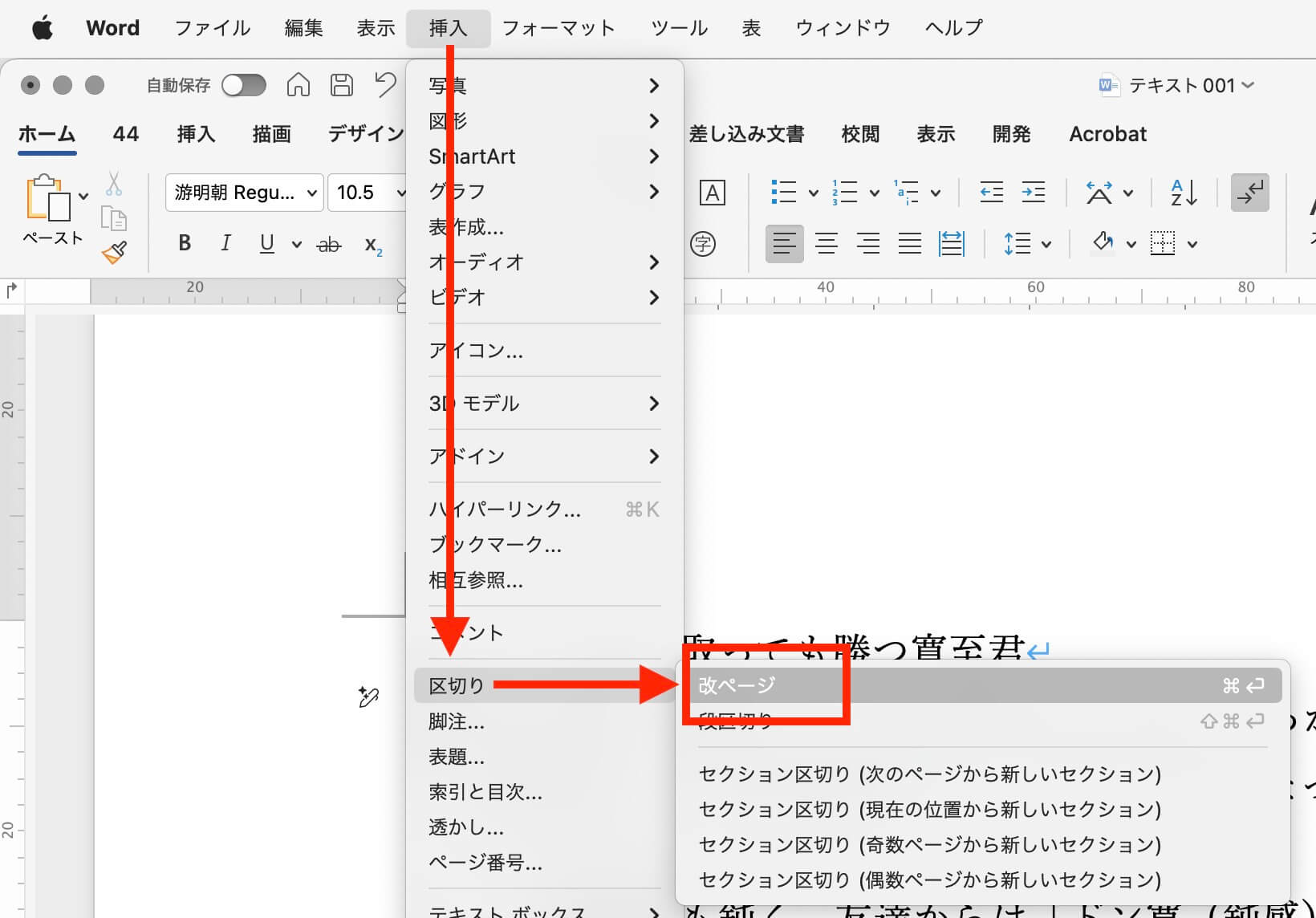Open the ファイル menu
Image resolution: width=1316 pixels, height=918 pixels.
(x=213, y=28)
